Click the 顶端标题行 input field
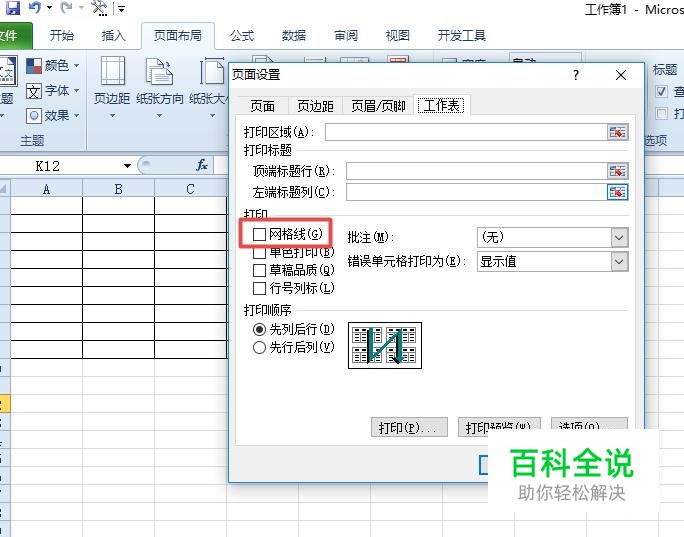 tap(476, 171)
